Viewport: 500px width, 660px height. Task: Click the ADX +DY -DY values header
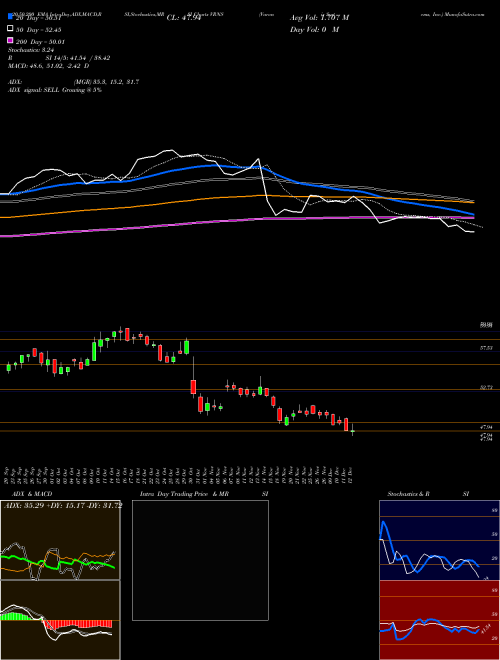tap(63, 505)
